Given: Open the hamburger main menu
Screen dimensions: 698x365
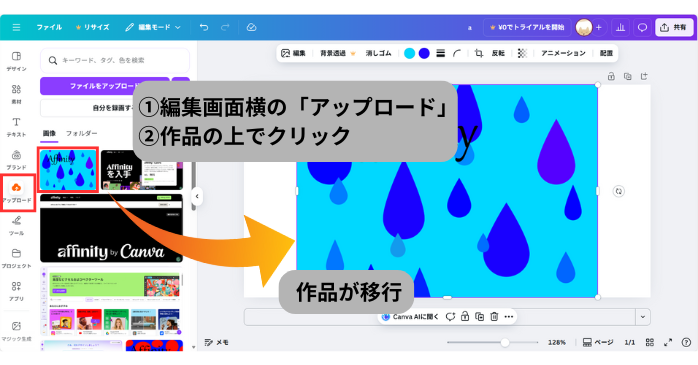Looking at the screenshot, I should pos(16,28).
